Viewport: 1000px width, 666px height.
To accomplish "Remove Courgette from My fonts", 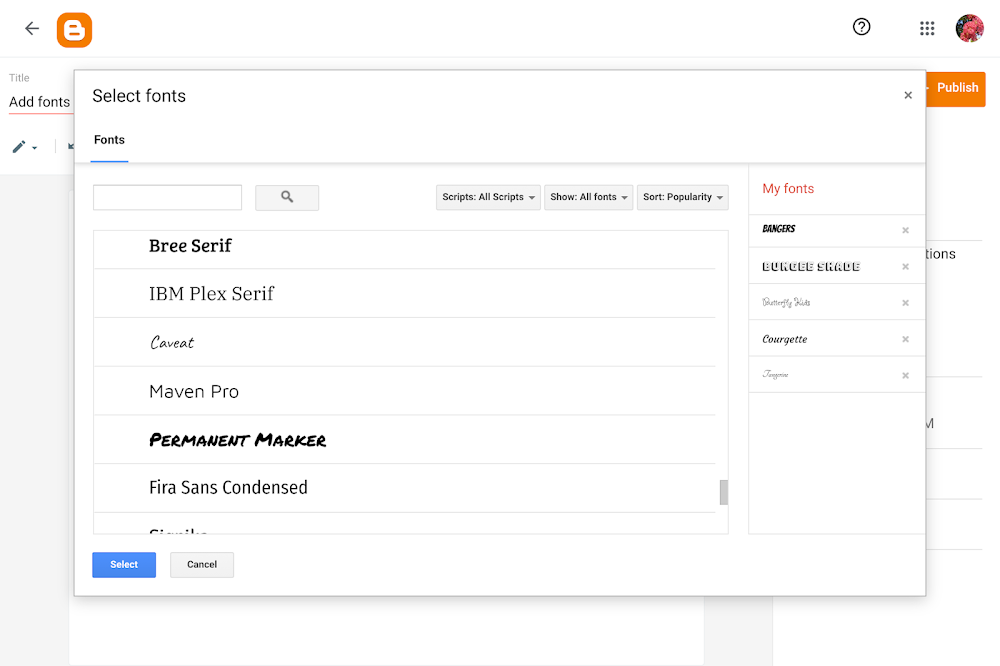I will pyautogui.click(x=905, y=339).
